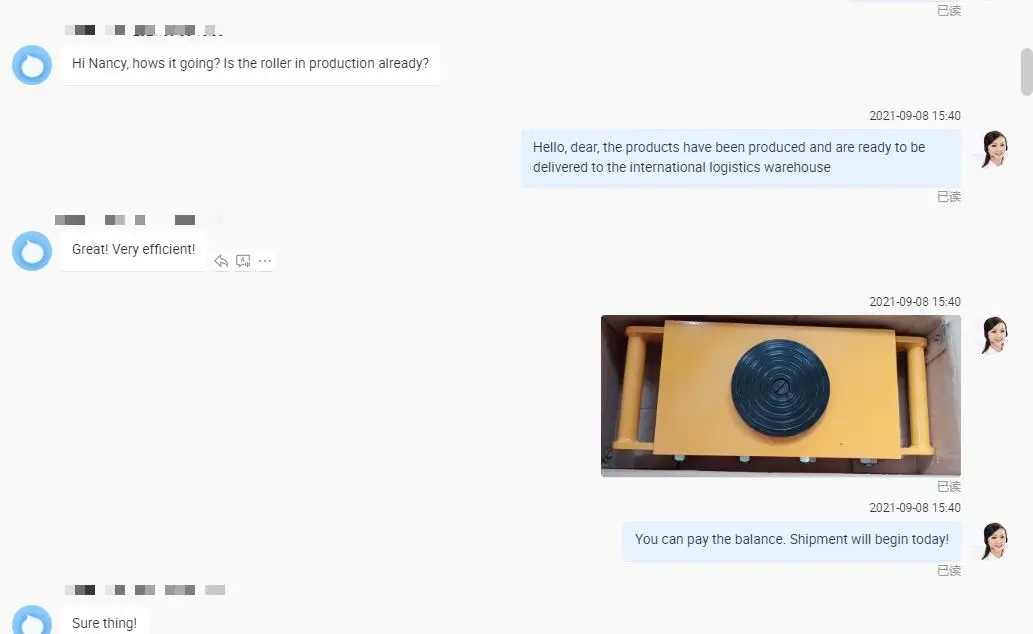Click customer avatar beside "Sure thing!"
This screenshot has height=634, width=1033.
(32, 620)
